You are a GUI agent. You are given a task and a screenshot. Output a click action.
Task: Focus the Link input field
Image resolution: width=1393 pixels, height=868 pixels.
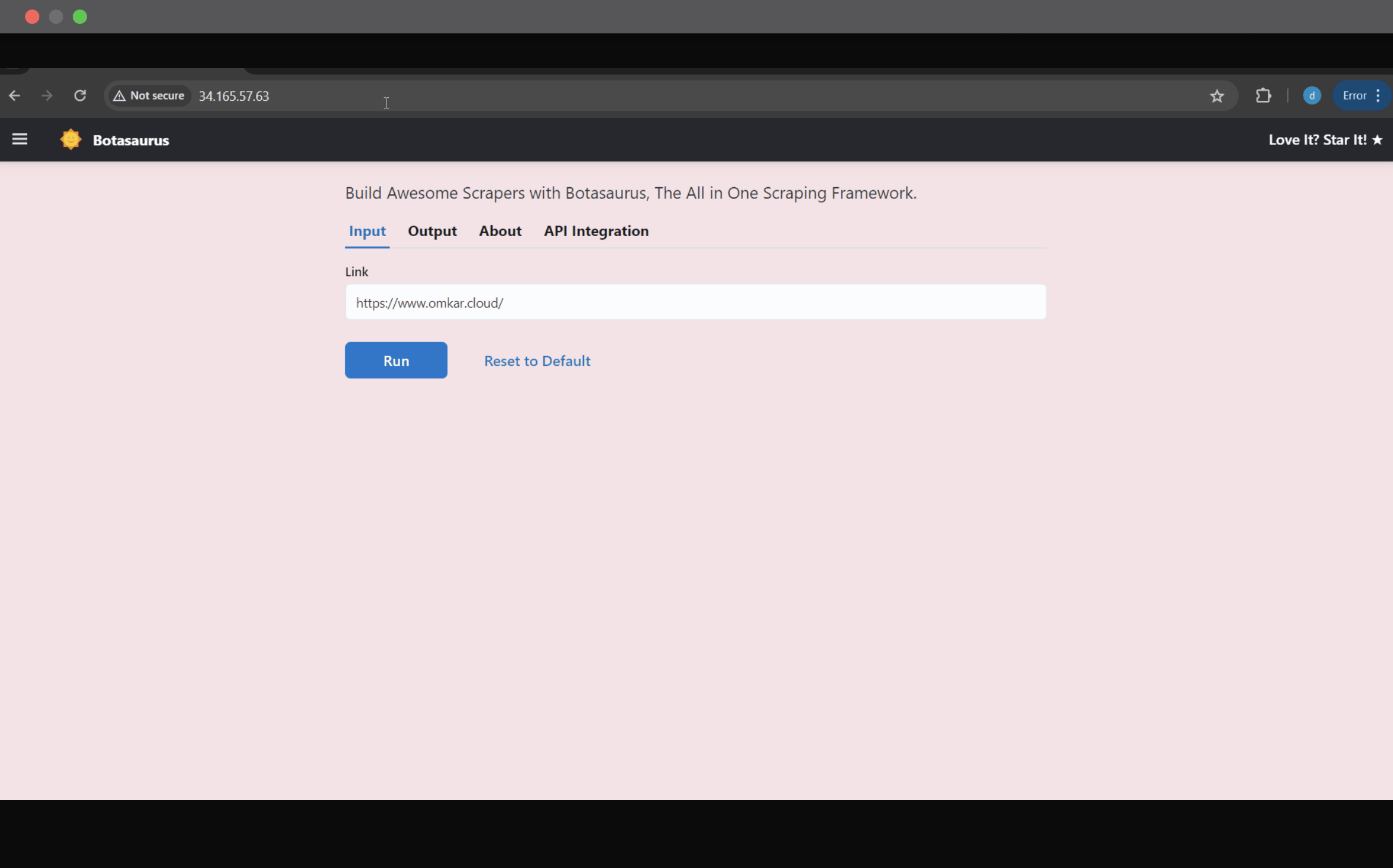pos(695,303)
